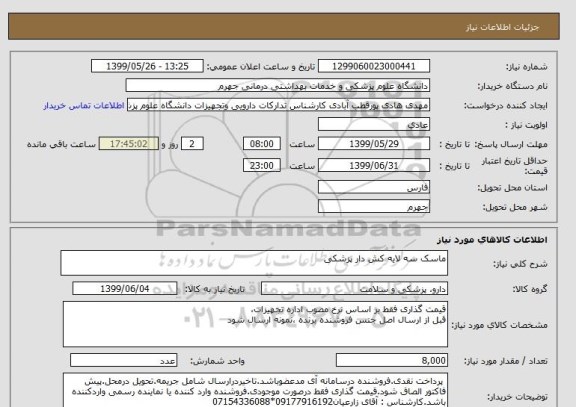Click the label واحد شمارش
576x407 pixels.
pos(217,361)
